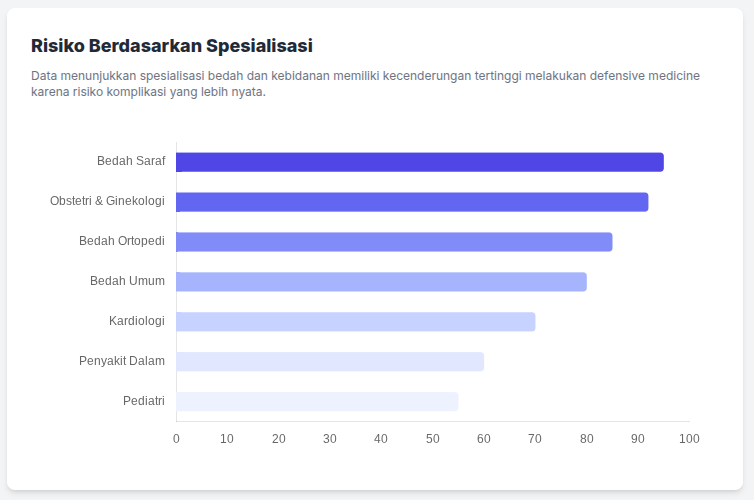754x500 pixels.
Task: Click the Bedah Saraf axis label
Action: [x=131, y=161]
